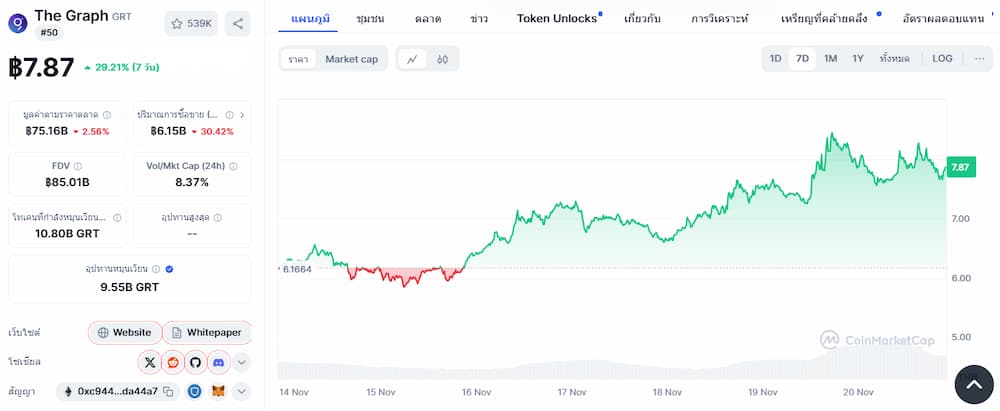Viewport: 1000px width, 411px height.
Task: Show info for market cap stat
Action: [x=107, y=115]
